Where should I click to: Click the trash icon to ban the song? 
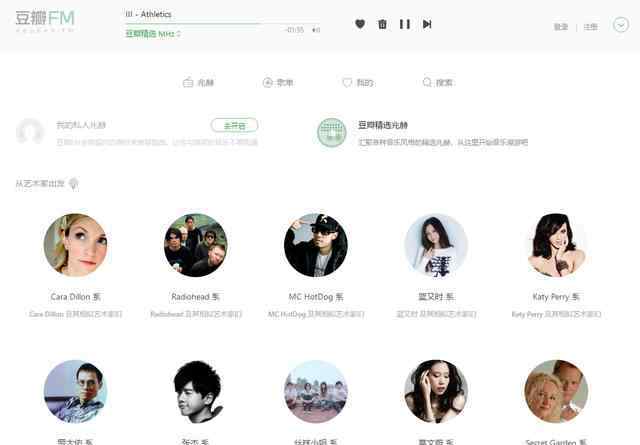[382, 24]
